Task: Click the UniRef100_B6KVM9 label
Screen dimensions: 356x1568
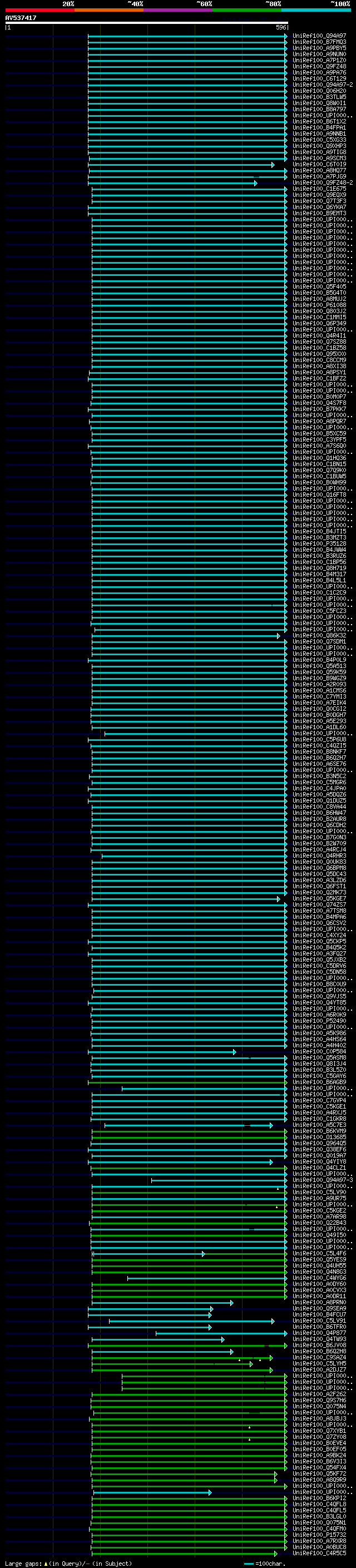Action: tap(319, 1131)
